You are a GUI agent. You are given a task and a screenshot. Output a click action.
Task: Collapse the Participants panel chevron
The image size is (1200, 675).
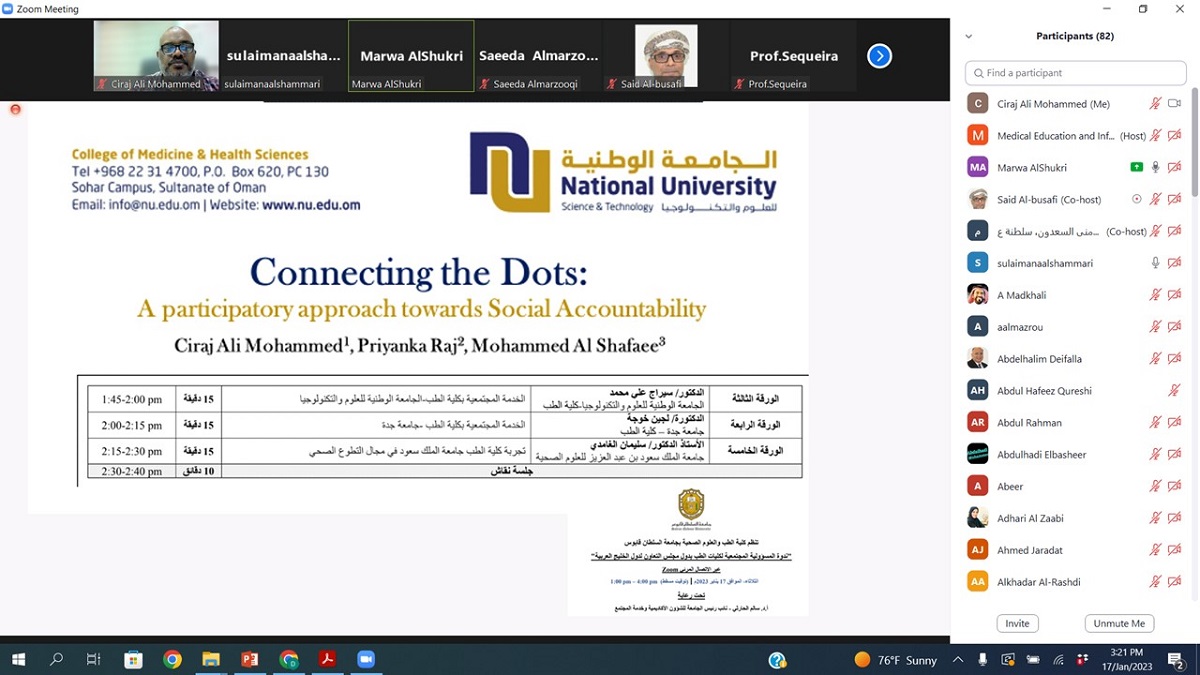tap(968, 36)
